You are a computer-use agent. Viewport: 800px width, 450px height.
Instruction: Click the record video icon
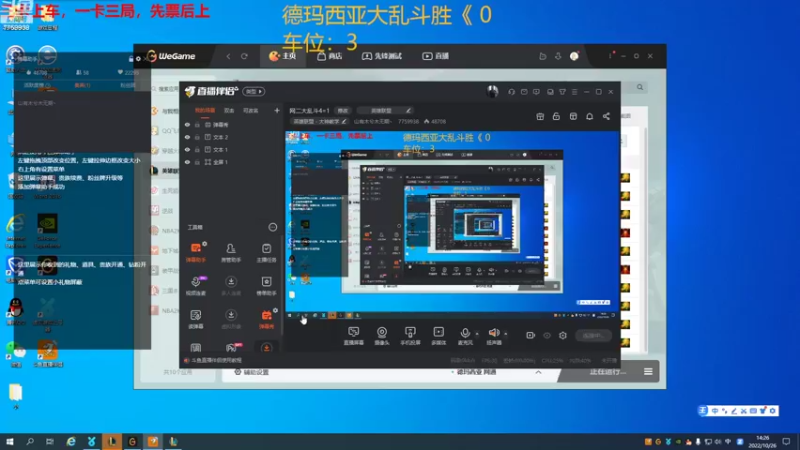point(531,335)
